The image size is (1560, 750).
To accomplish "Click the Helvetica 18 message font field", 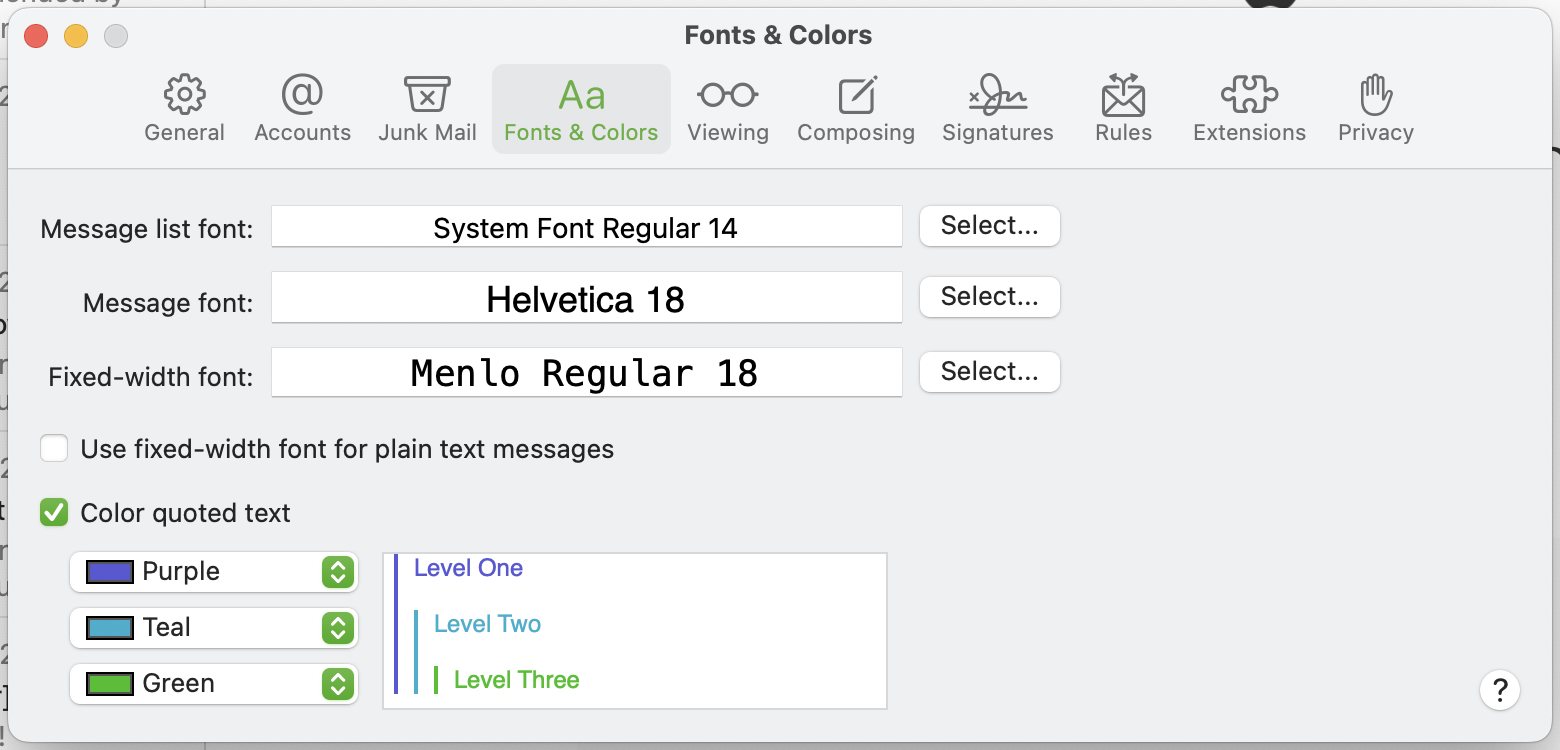I will (586, 299).
